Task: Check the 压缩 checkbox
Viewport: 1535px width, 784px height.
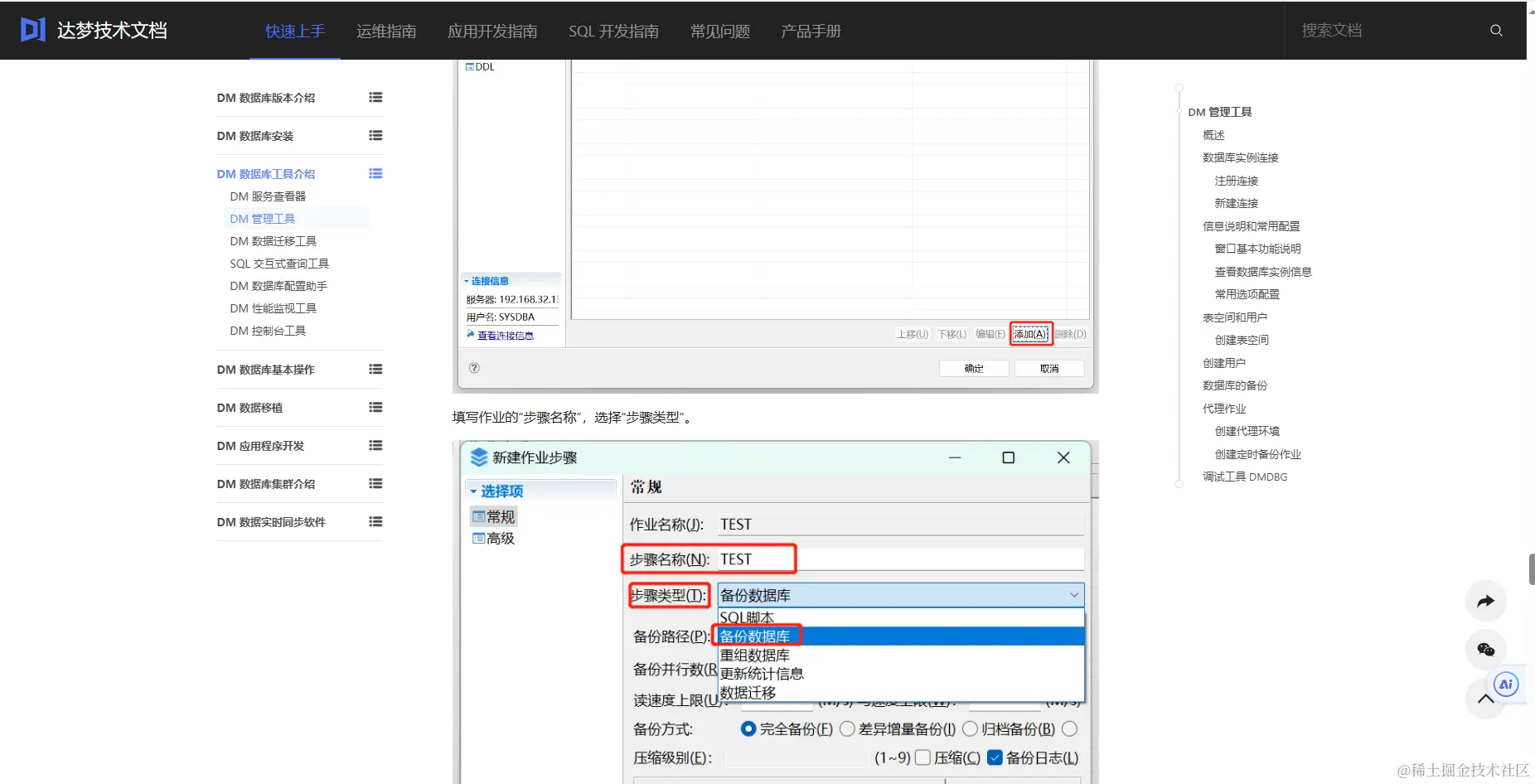Action: tap(922, 757)
